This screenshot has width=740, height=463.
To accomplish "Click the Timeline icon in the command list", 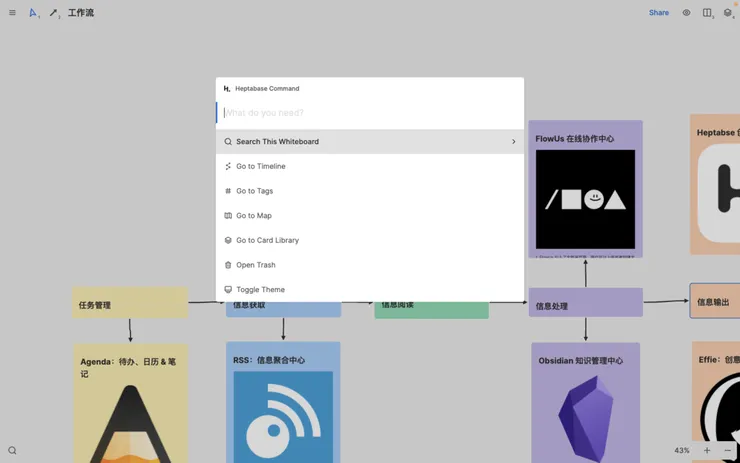I will coord(228,166).
